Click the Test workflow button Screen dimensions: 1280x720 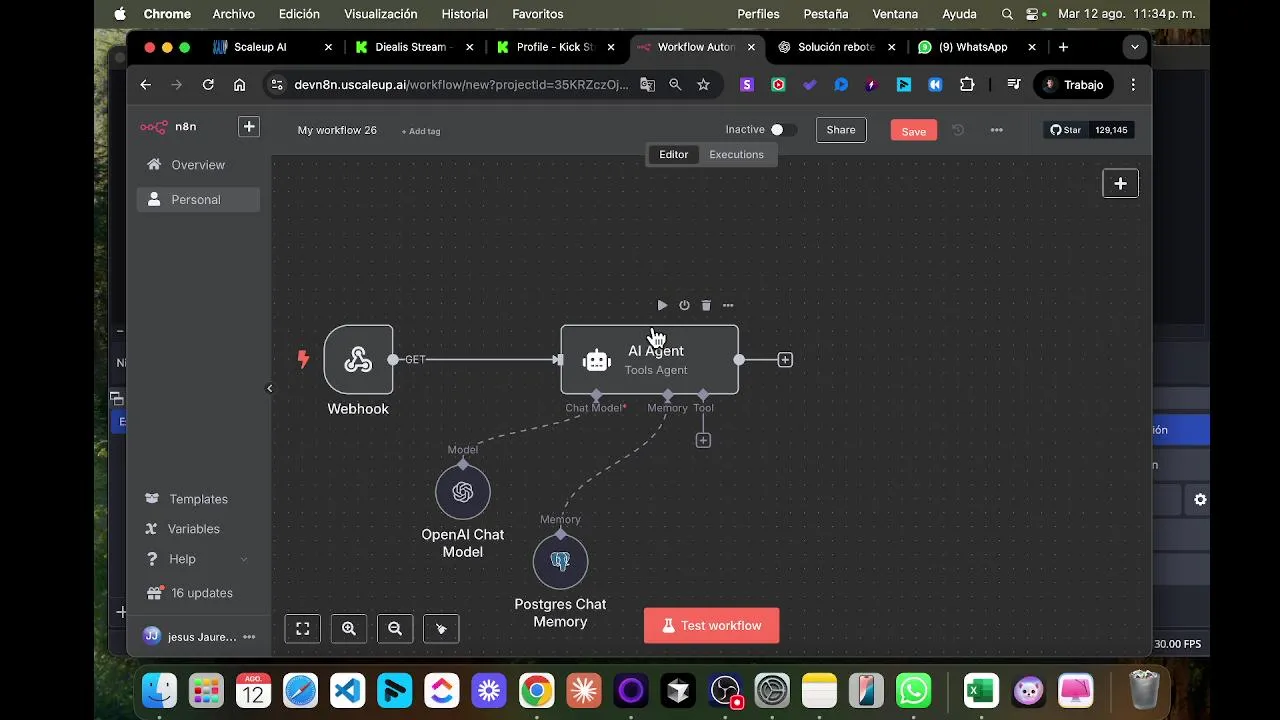711,626
